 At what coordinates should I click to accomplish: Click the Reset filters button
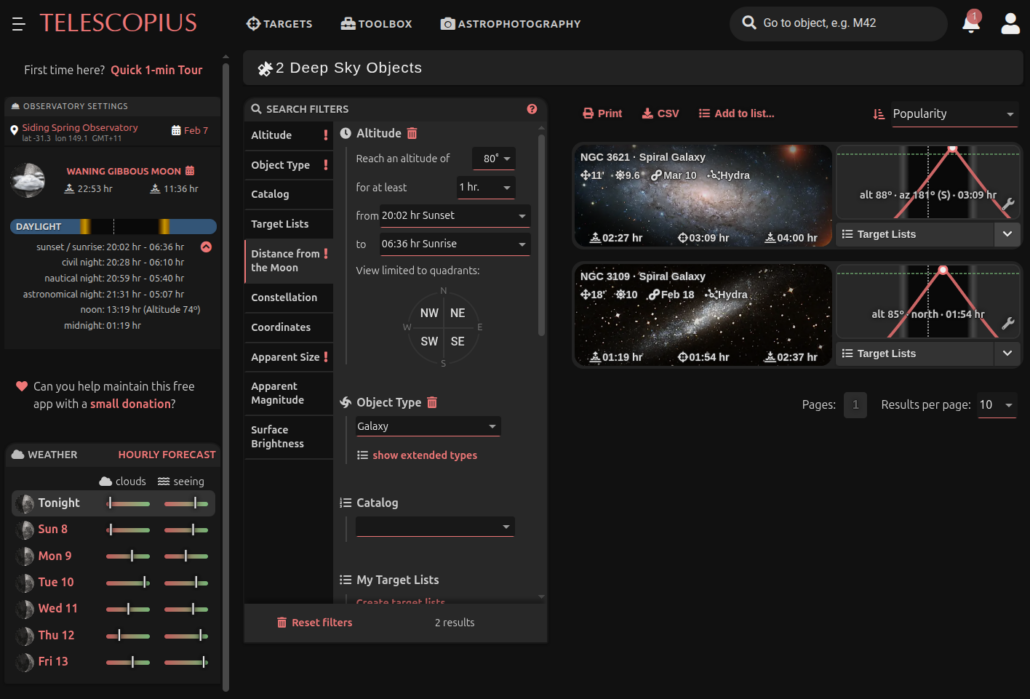click(314, 622)
